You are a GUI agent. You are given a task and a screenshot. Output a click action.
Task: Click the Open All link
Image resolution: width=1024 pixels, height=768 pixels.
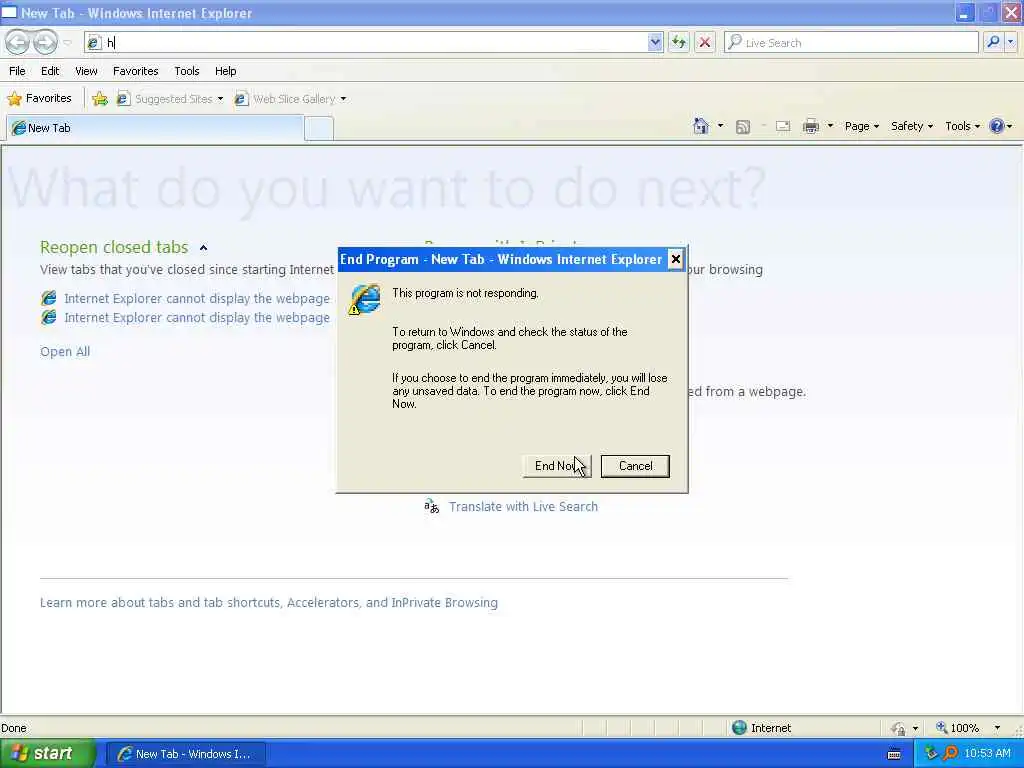(65, 351)
